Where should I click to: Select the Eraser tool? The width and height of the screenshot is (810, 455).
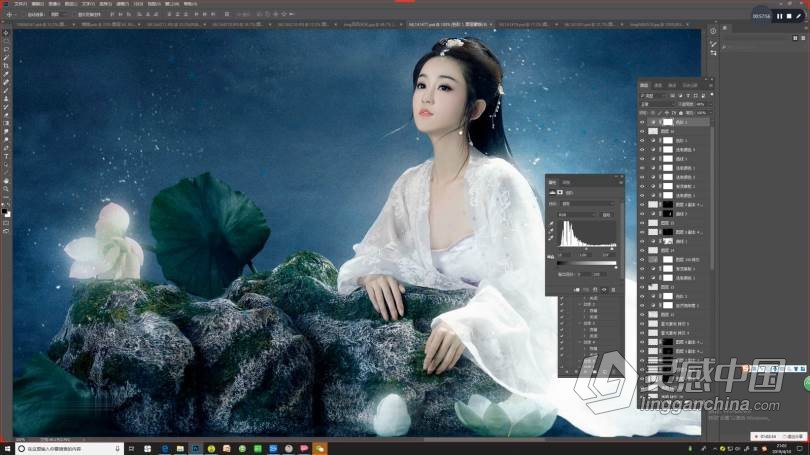6,115
